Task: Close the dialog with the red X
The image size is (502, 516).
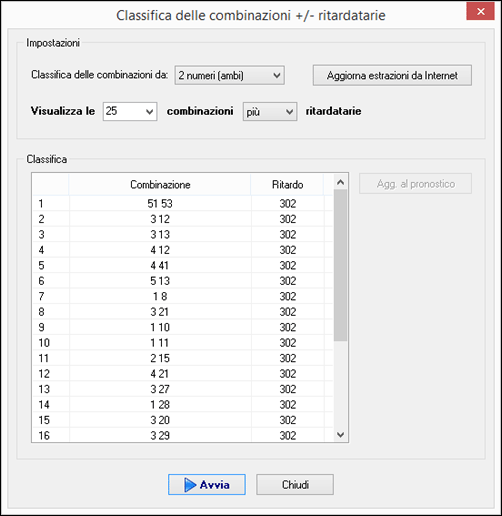Action: 480,11
